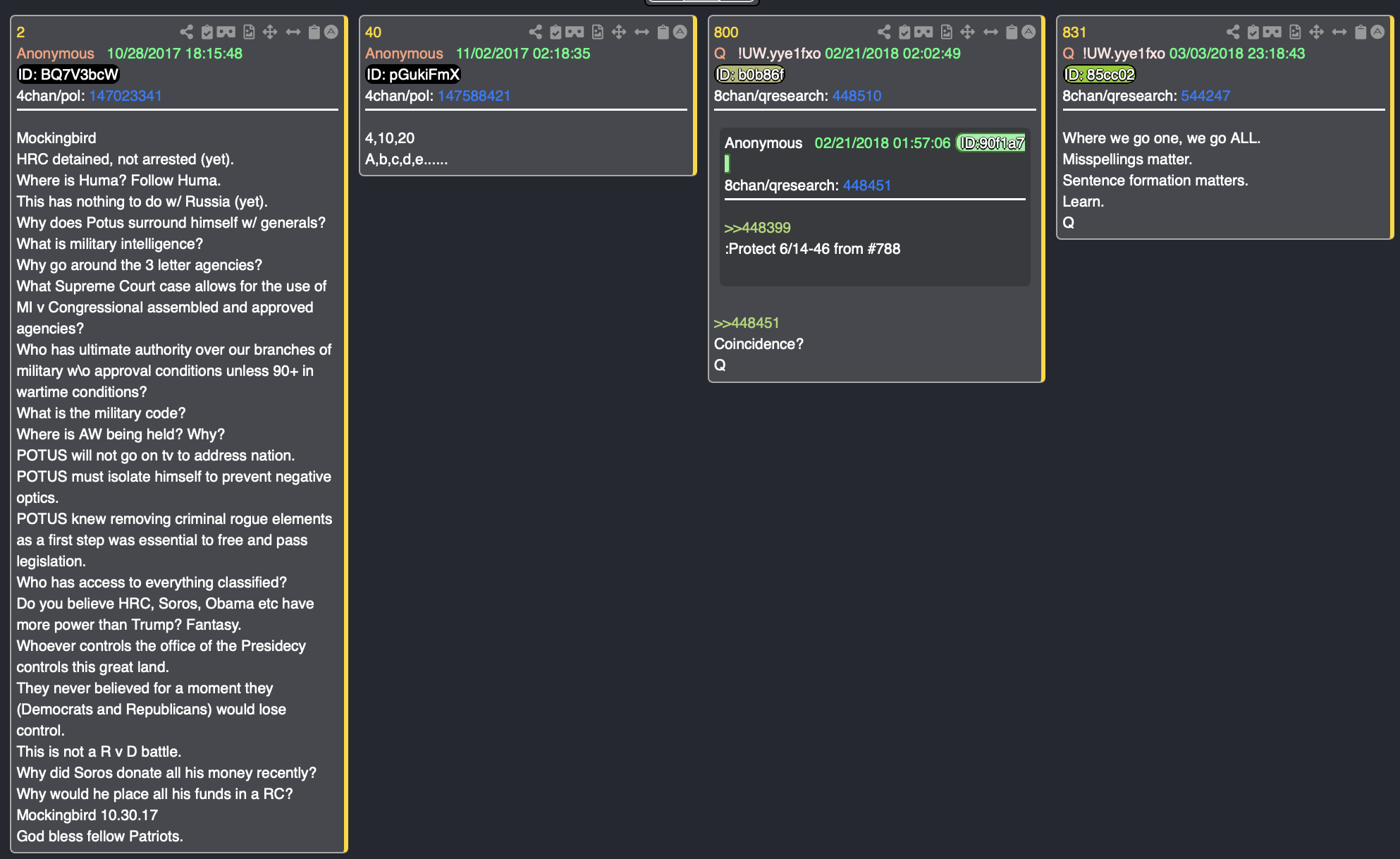The image size is (1400, 859).
Task: Click the ID: BQ7V3bcW badge
Action: click(x=68, y=75)
